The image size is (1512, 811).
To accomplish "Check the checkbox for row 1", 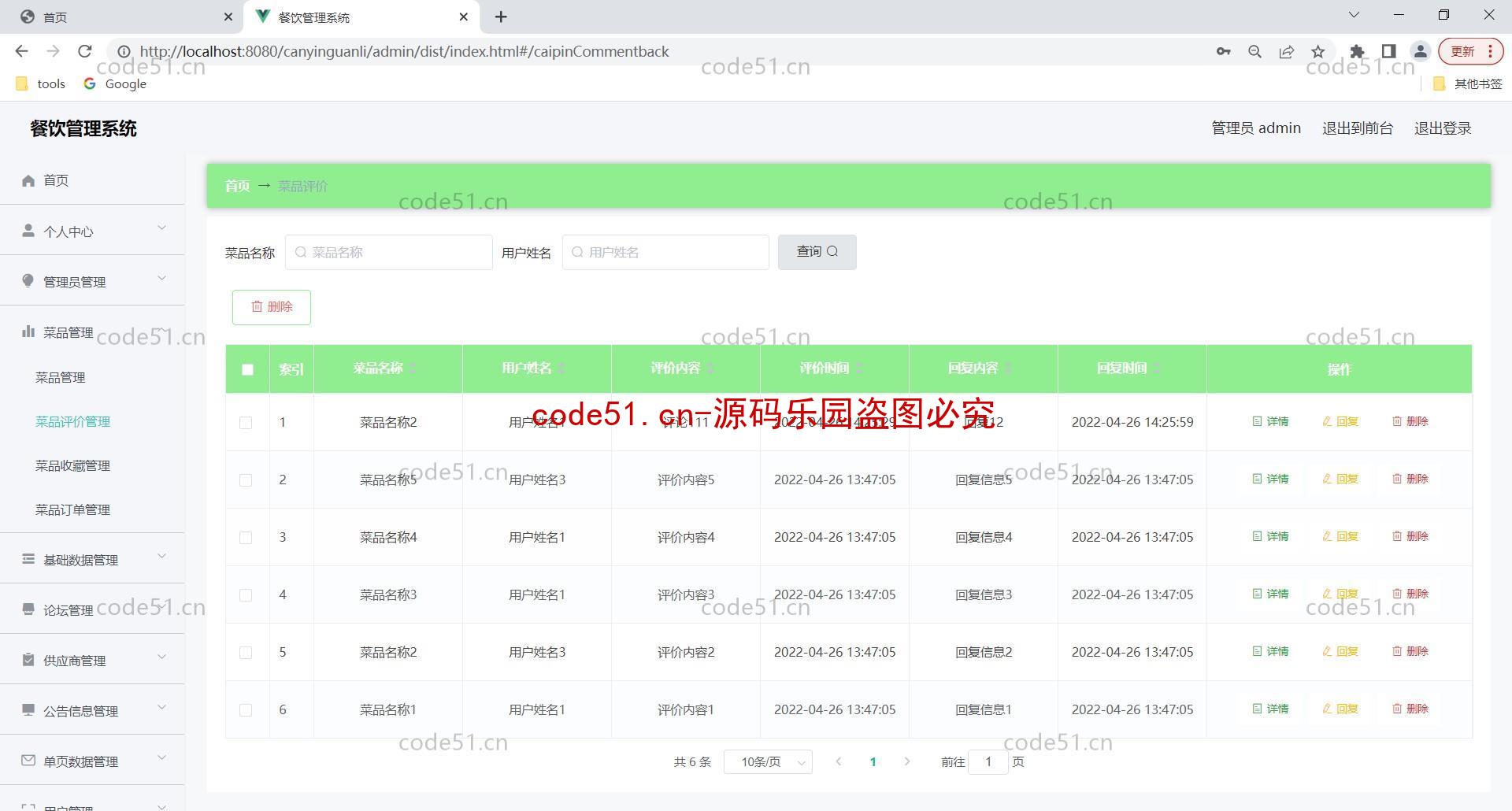I will pyautogui.click(x=246, y=423).
